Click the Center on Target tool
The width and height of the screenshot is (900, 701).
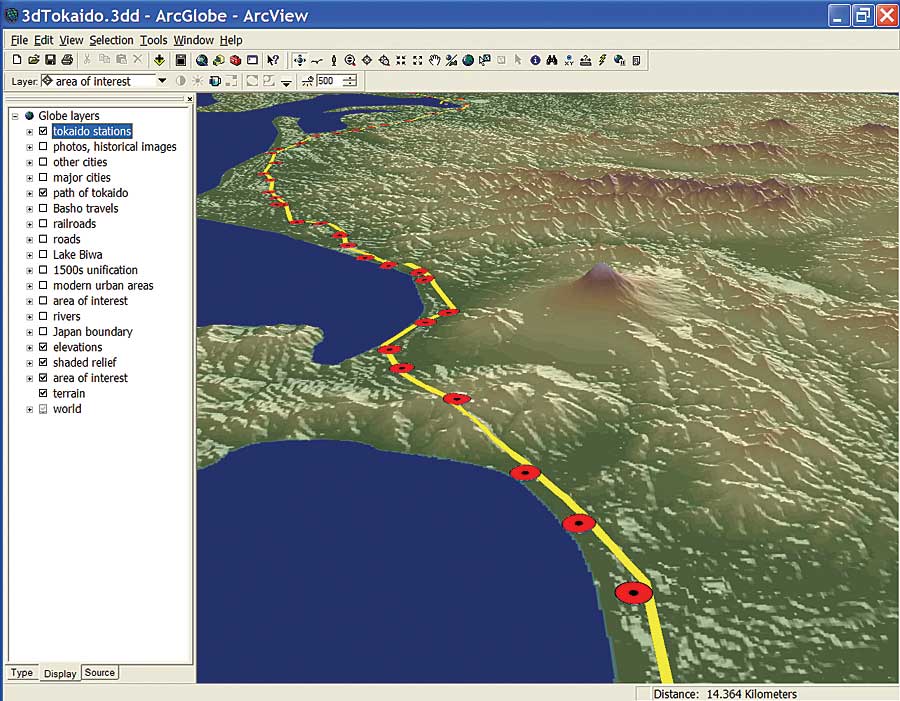[x=367, y=60]
